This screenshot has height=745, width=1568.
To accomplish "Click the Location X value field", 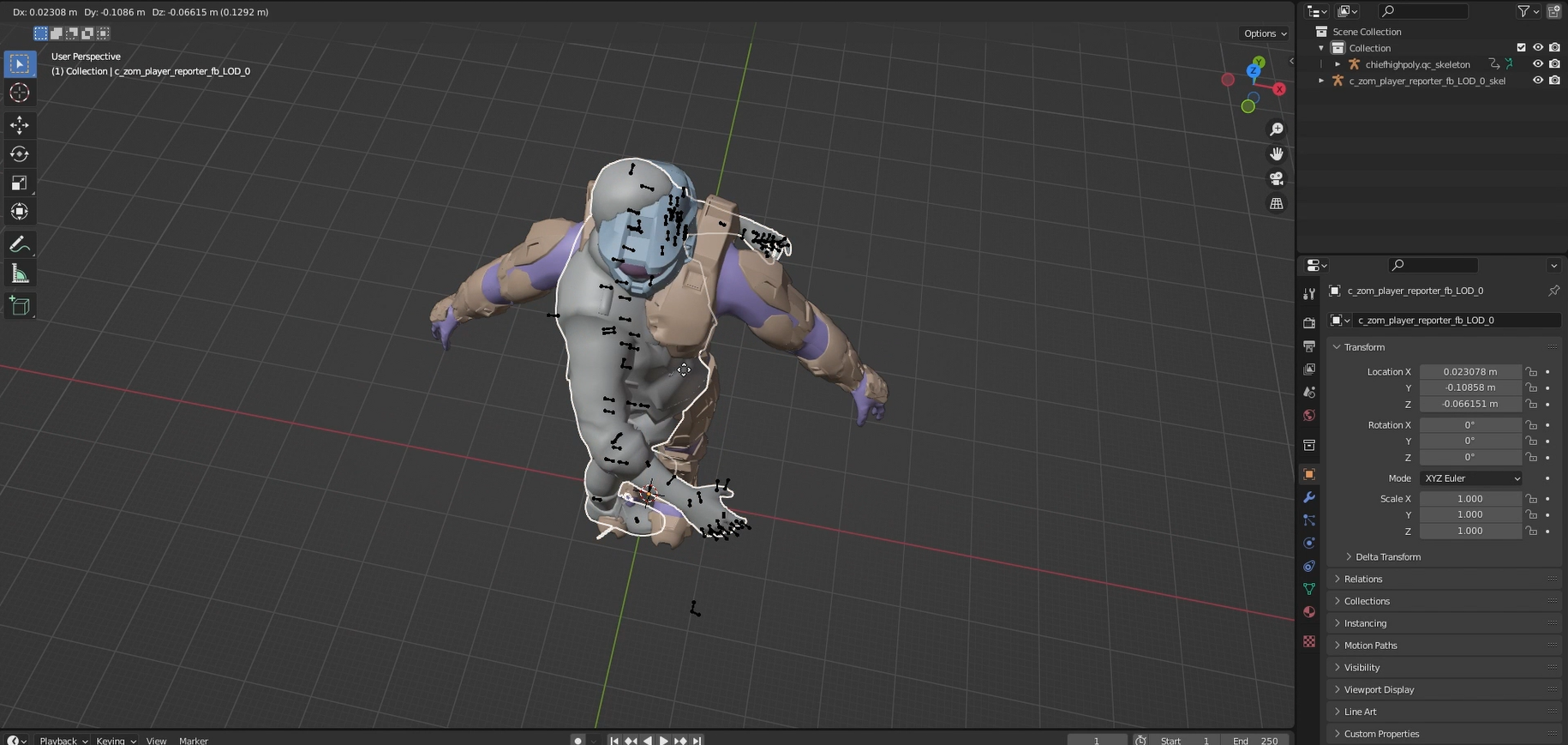I will coord(1469,372).
